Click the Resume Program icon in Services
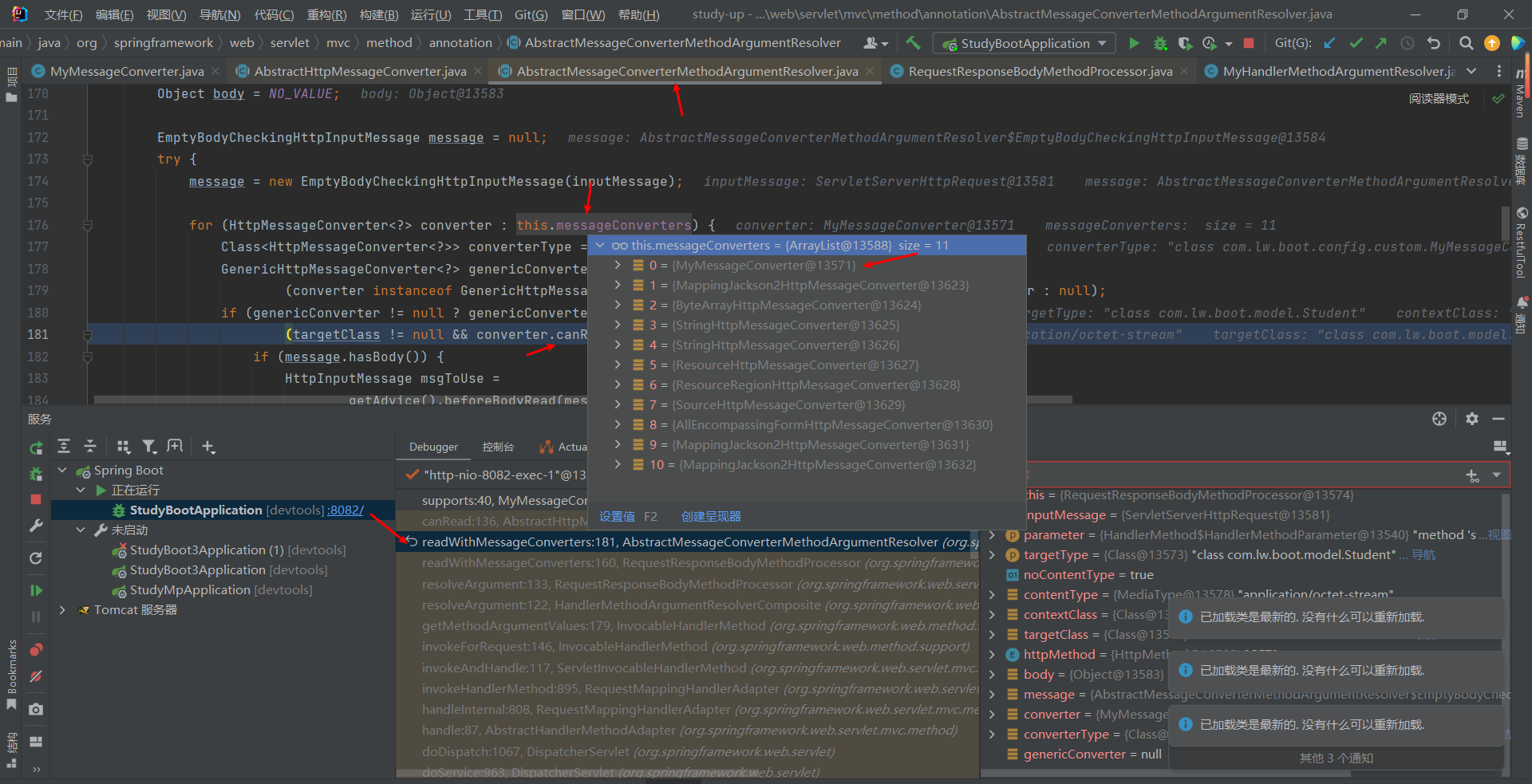The height and width of the screenshot is (784, 1532). point(36,590)
